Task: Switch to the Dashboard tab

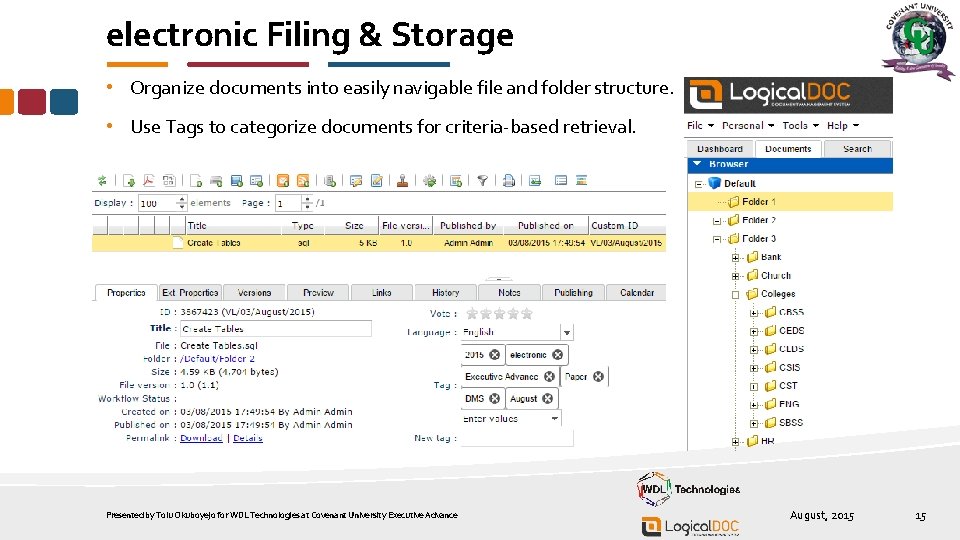Action: (x=720, y=149)
